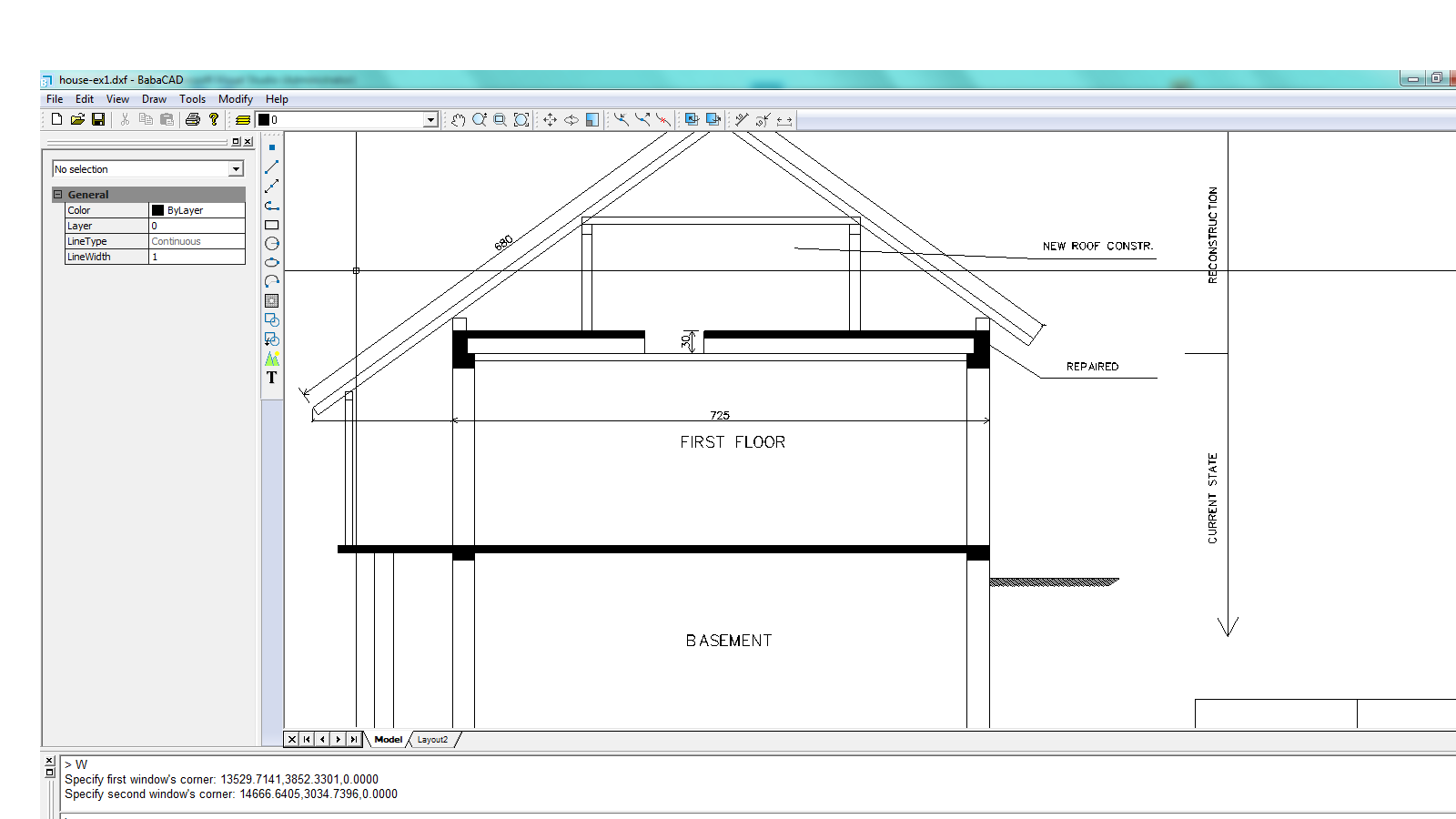Open the File menu
This screenshot has height=819, width=1456.
(55, 99)
